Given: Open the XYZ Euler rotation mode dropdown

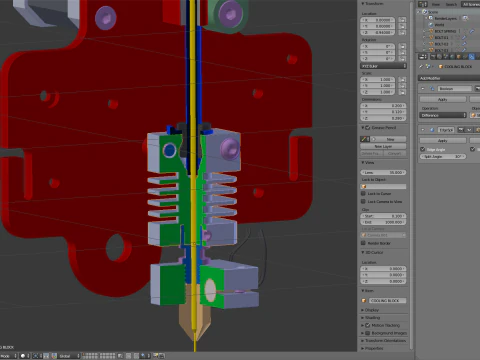Looking at the screenshot, I should [x=383, y=66].
